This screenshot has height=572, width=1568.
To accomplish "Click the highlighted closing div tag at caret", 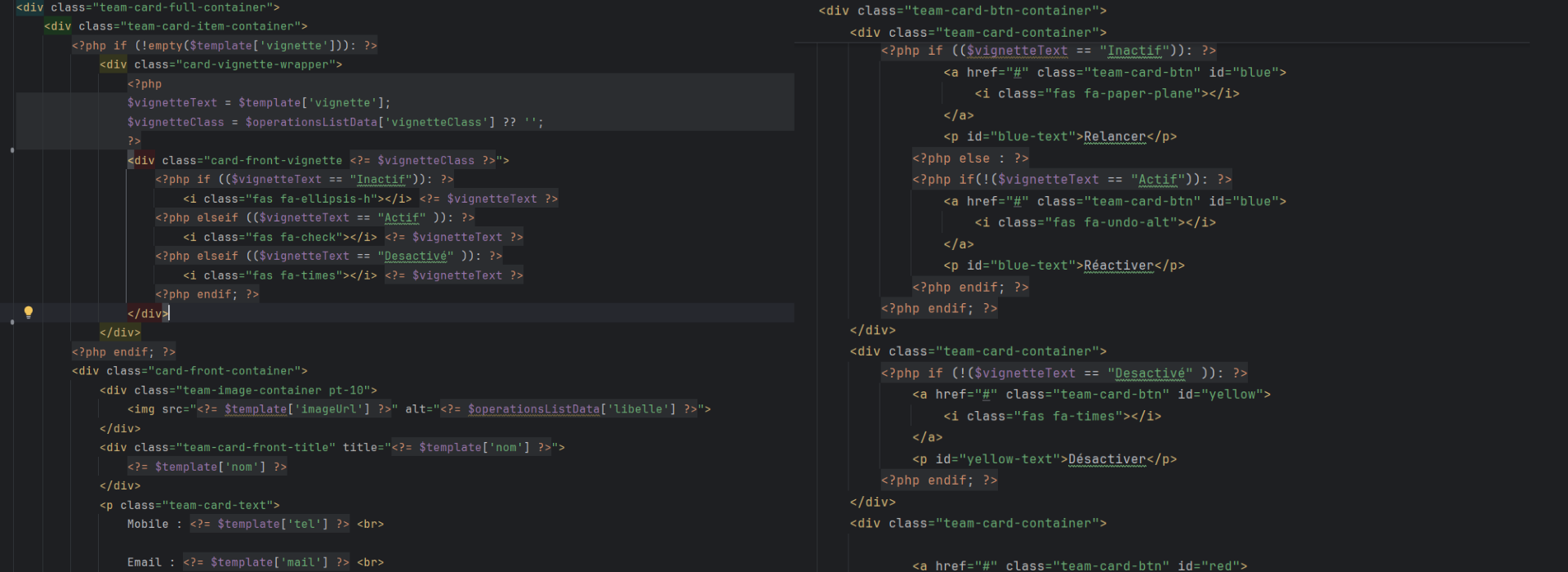I will click(x=147, y=314).
